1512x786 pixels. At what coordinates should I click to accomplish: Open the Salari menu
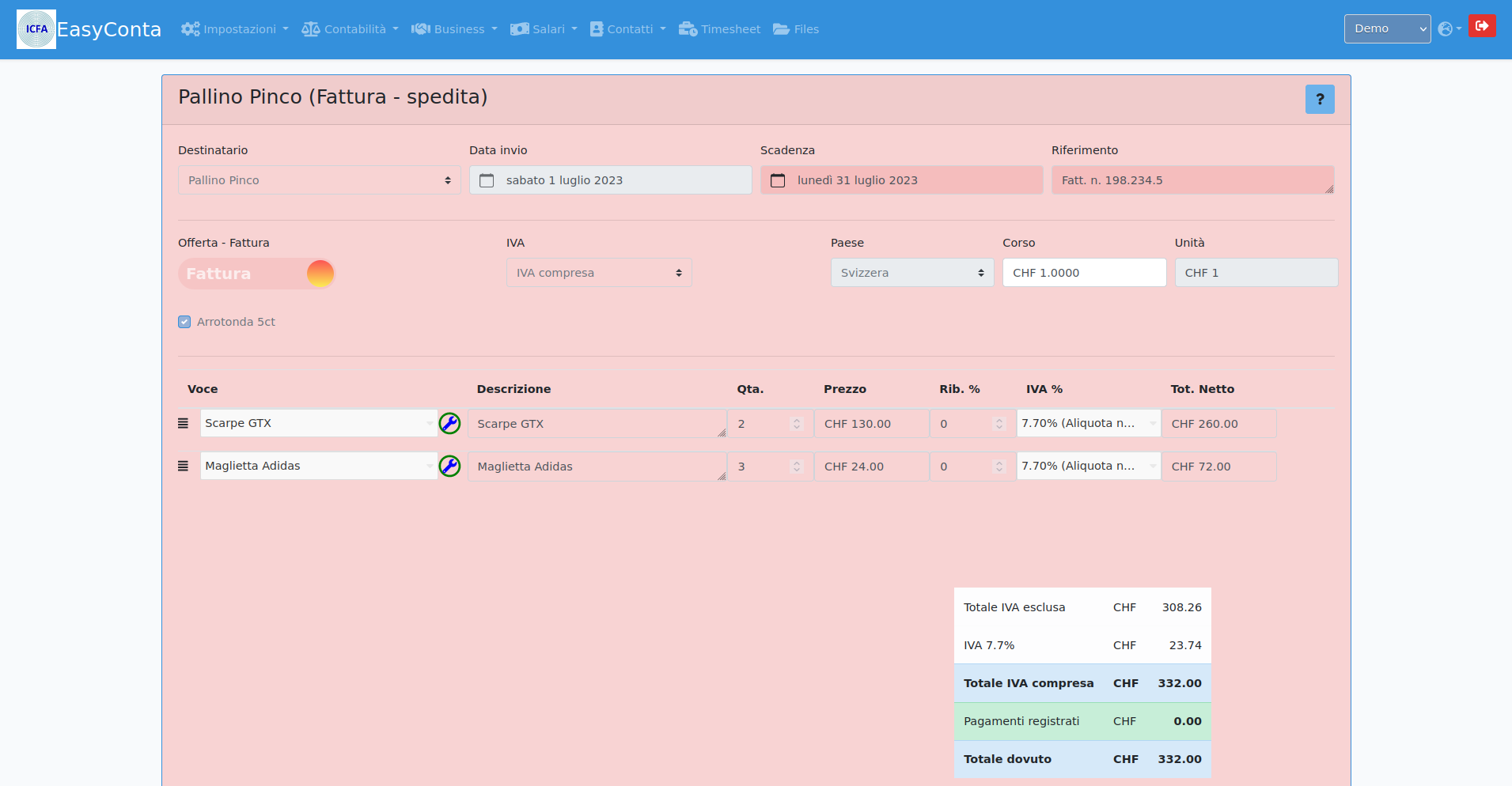pos(544,29)
